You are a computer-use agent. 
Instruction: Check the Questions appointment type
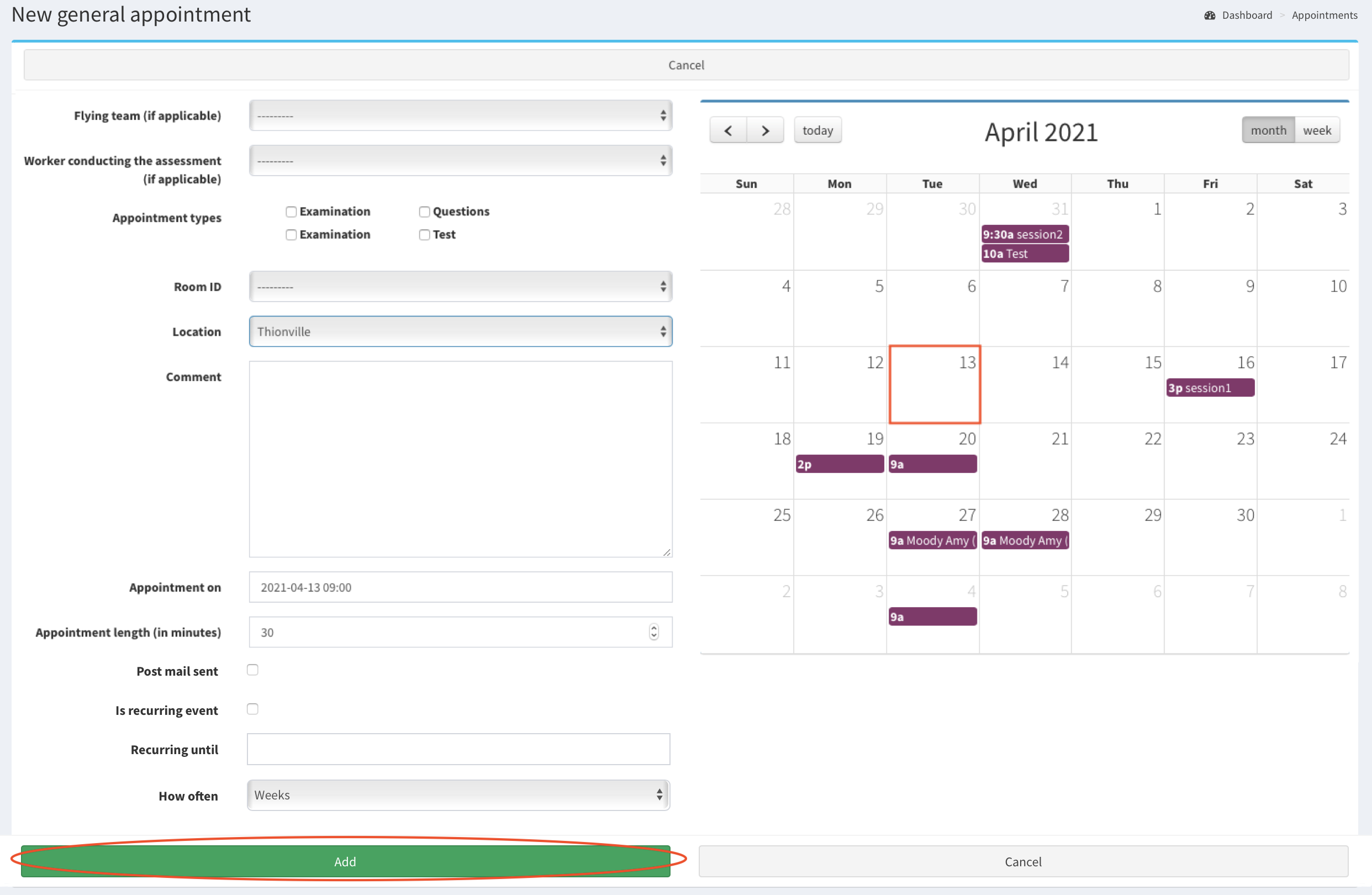424,212
